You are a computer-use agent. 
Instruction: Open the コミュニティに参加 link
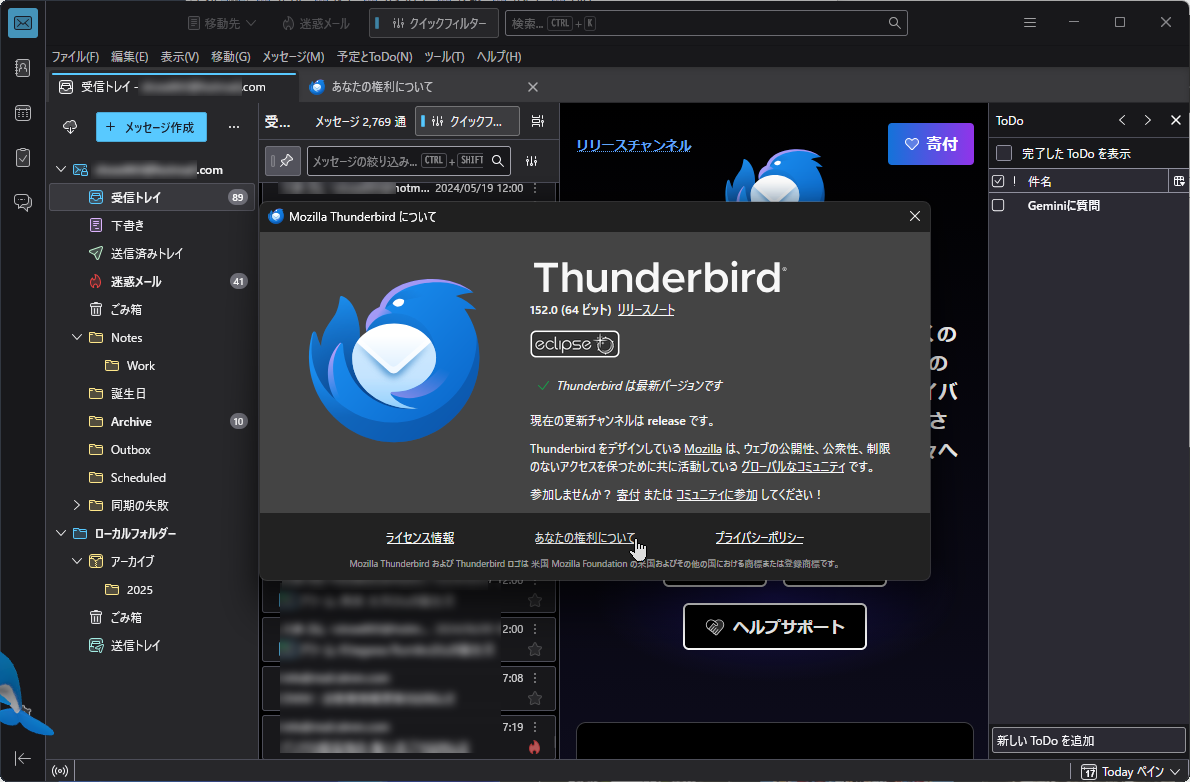pyautogui.click(x=716, y=495)
